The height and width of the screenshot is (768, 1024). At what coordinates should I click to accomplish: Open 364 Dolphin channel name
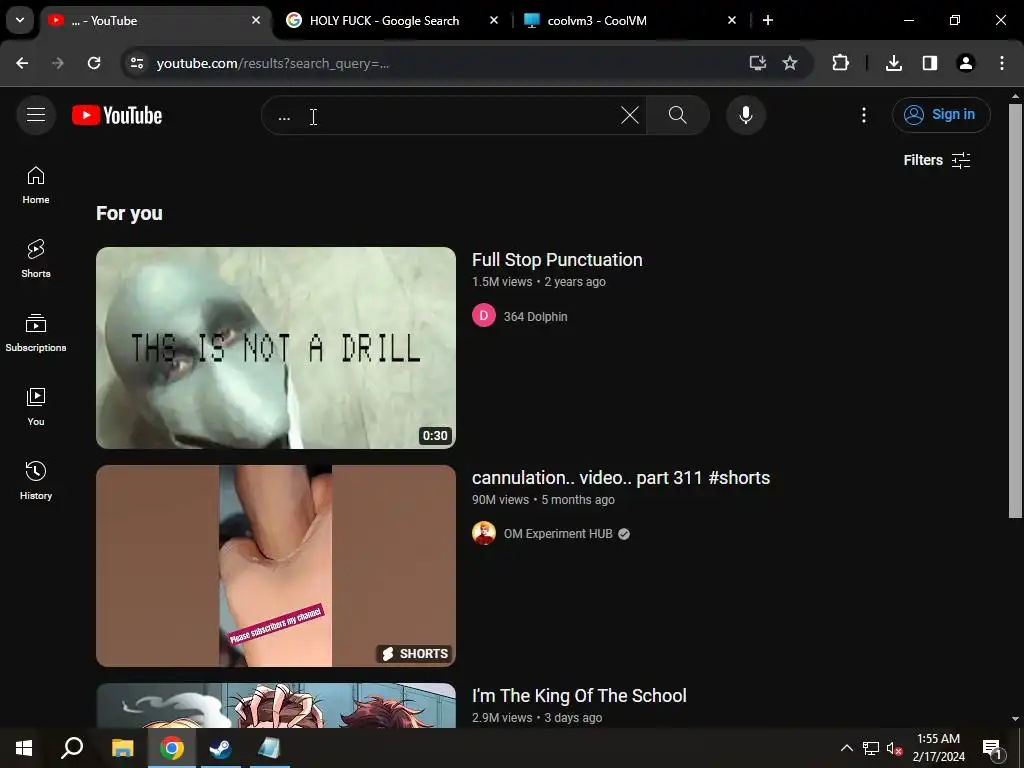(536, 317)
